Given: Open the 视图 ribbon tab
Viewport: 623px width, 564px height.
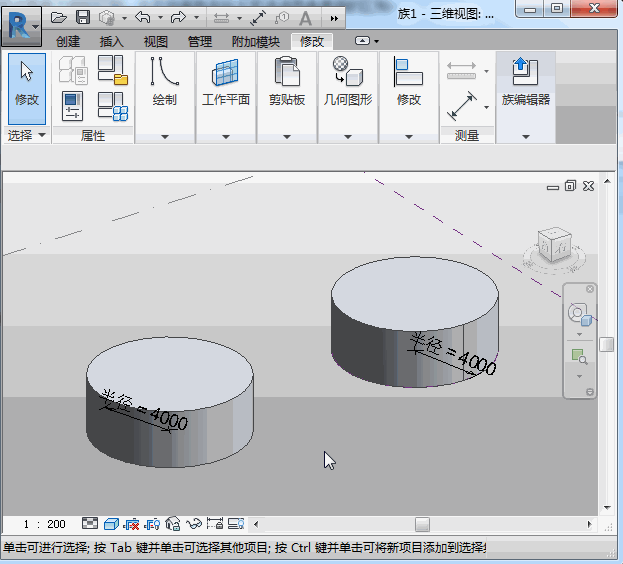Looking at the screenshot, I should click(x=156, y=41).
